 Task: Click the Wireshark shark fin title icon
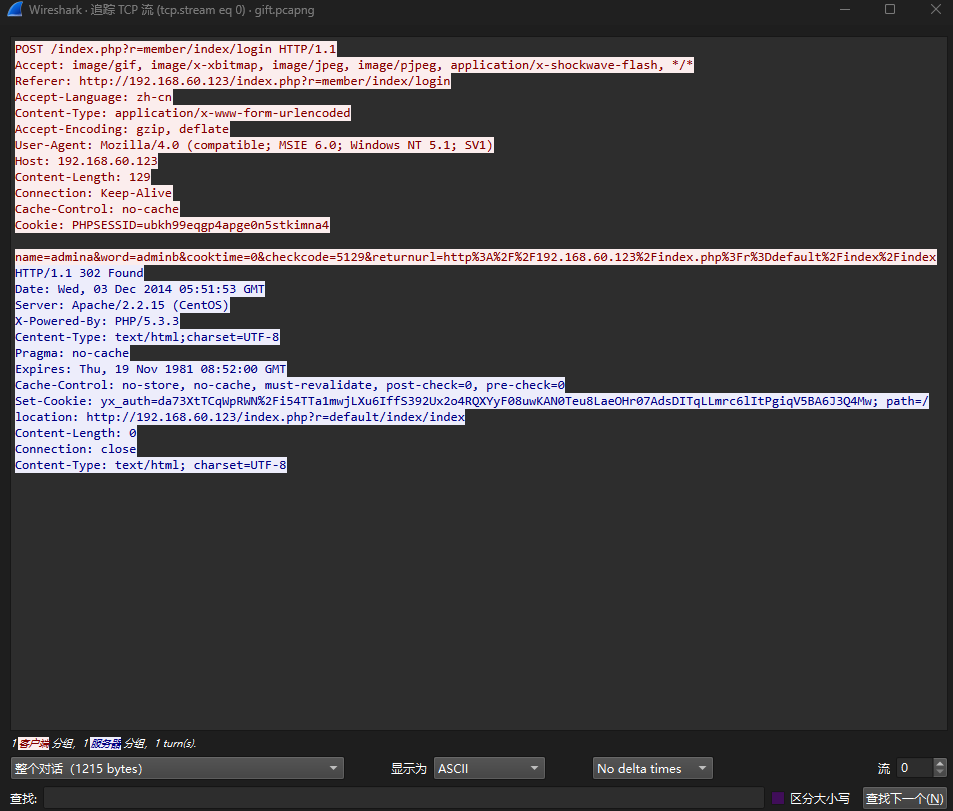coord(15,9)
